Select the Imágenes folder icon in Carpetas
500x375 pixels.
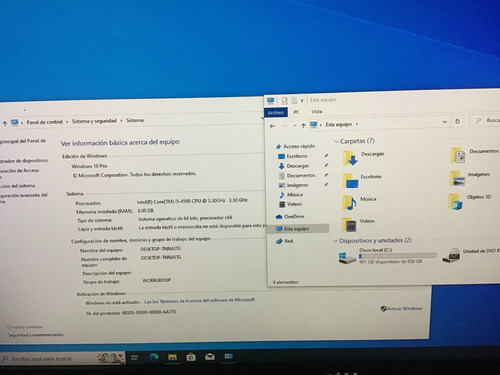click(x=457, y=178)
